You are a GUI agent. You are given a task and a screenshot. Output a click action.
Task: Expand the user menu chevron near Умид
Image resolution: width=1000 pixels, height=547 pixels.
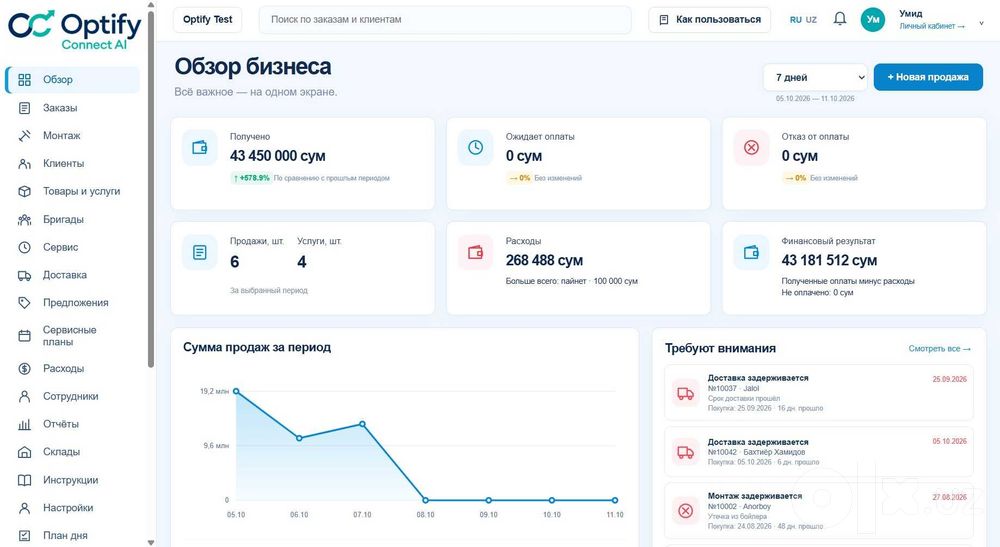tap(981, 24)
